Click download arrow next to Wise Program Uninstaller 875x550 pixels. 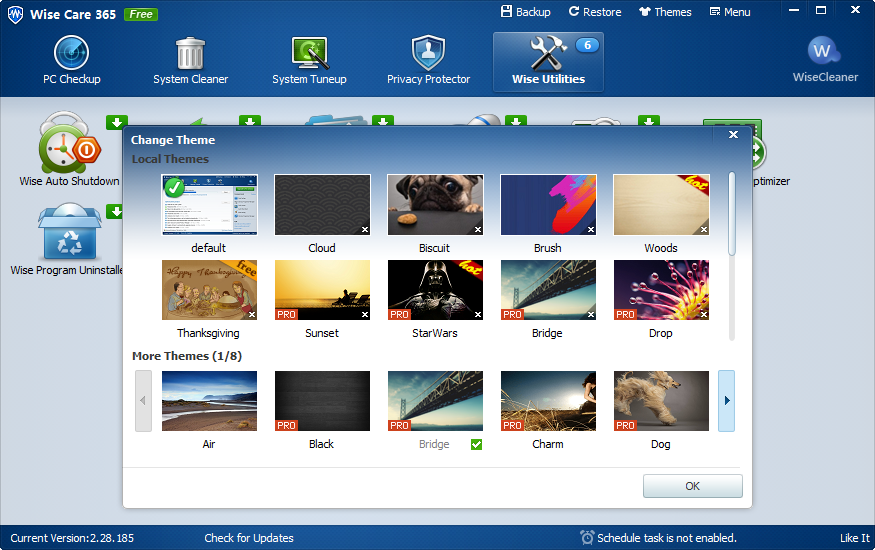point(115,211)
